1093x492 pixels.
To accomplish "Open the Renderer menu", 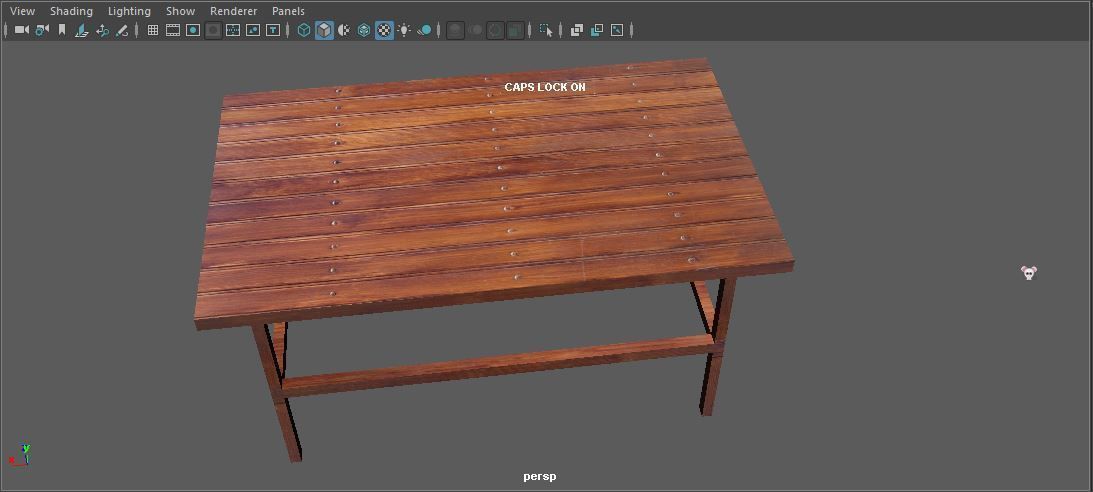I will tap(234, 11).
